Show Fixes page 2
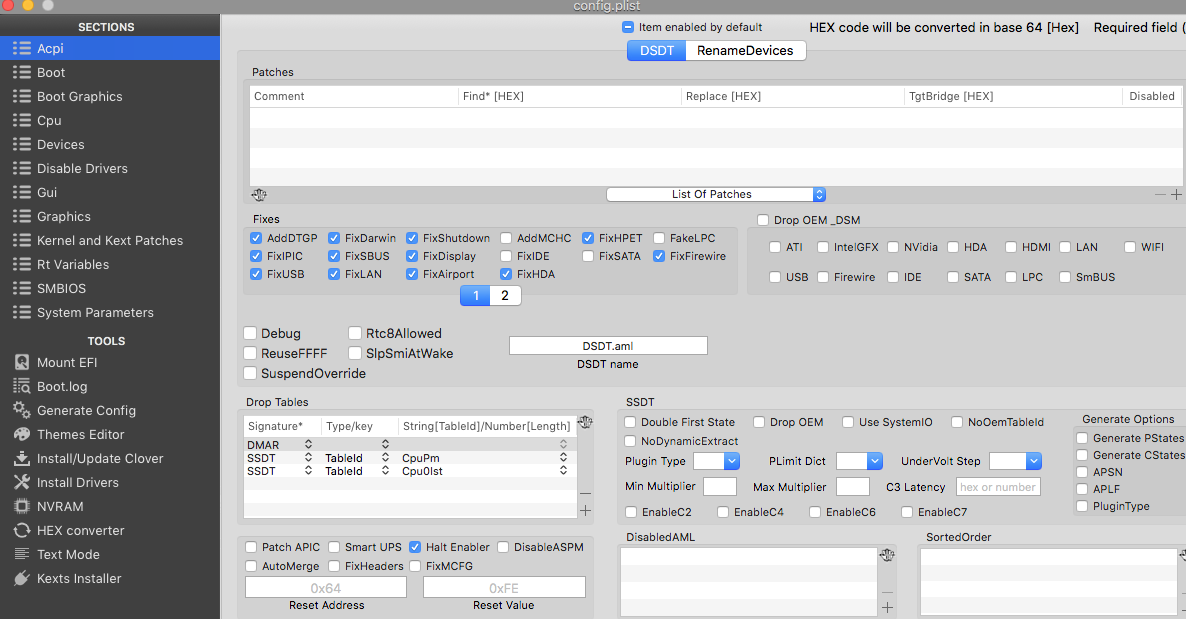Viewport: 1186px width, 619px height. pos(505,296)
